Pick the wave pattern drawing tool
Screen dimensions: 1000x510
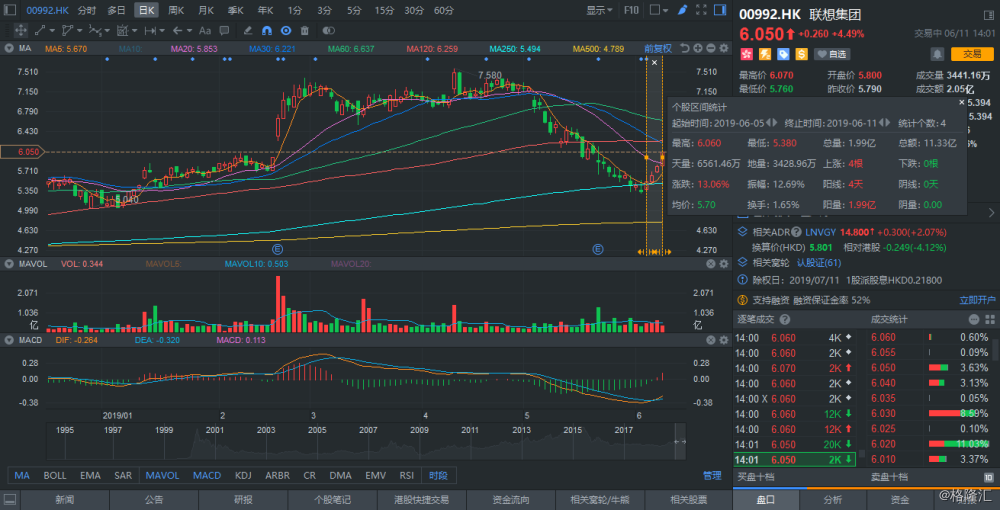[x=95, y=30]
